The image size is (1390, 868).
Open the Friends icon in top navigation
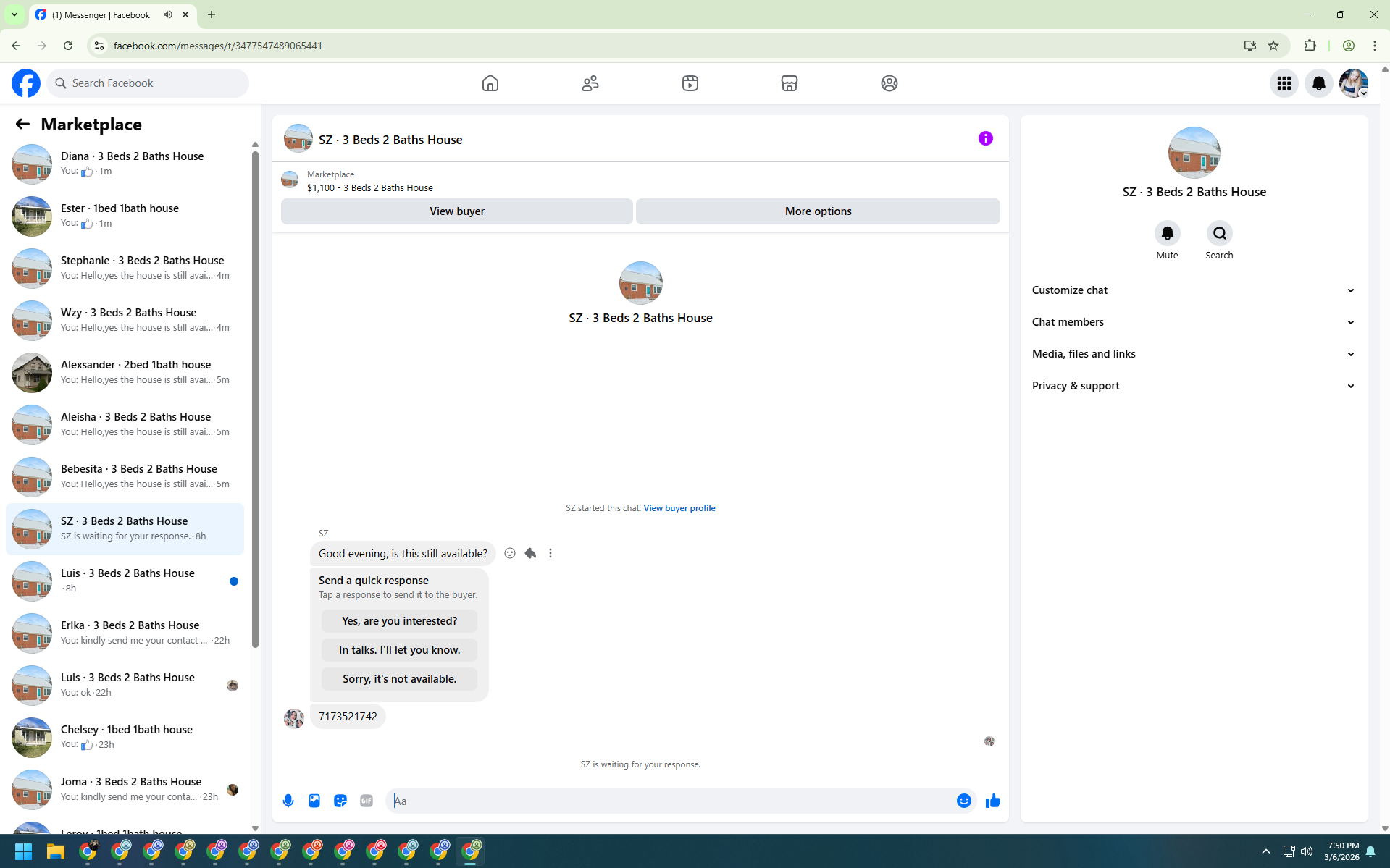(590, 83)
